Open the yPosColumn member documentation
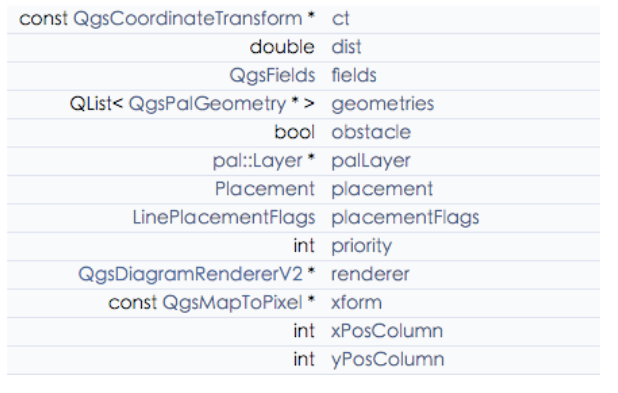 388,359
